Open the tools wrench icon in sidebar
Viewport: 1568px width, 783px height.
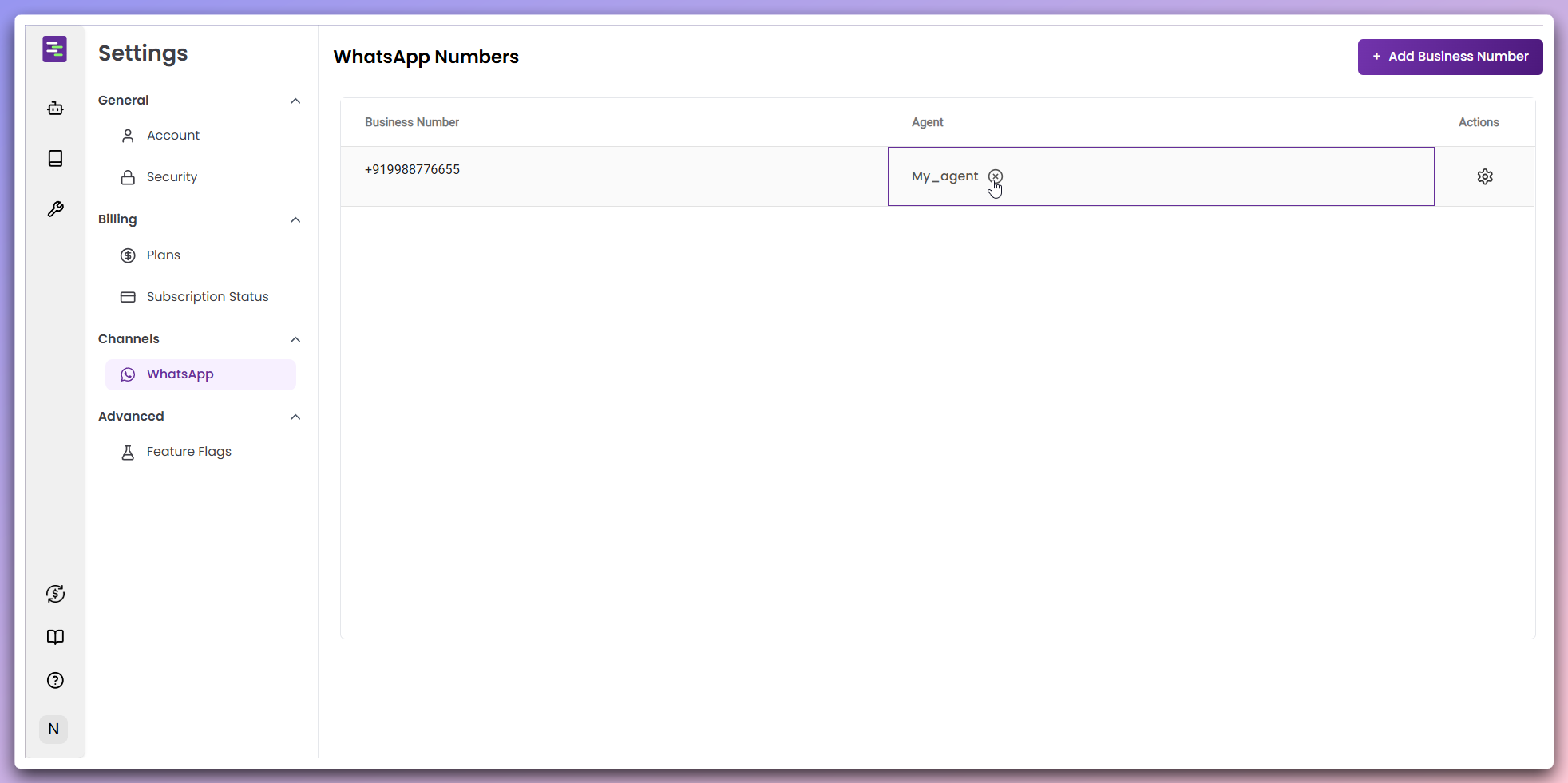click(x=55, y=208)
